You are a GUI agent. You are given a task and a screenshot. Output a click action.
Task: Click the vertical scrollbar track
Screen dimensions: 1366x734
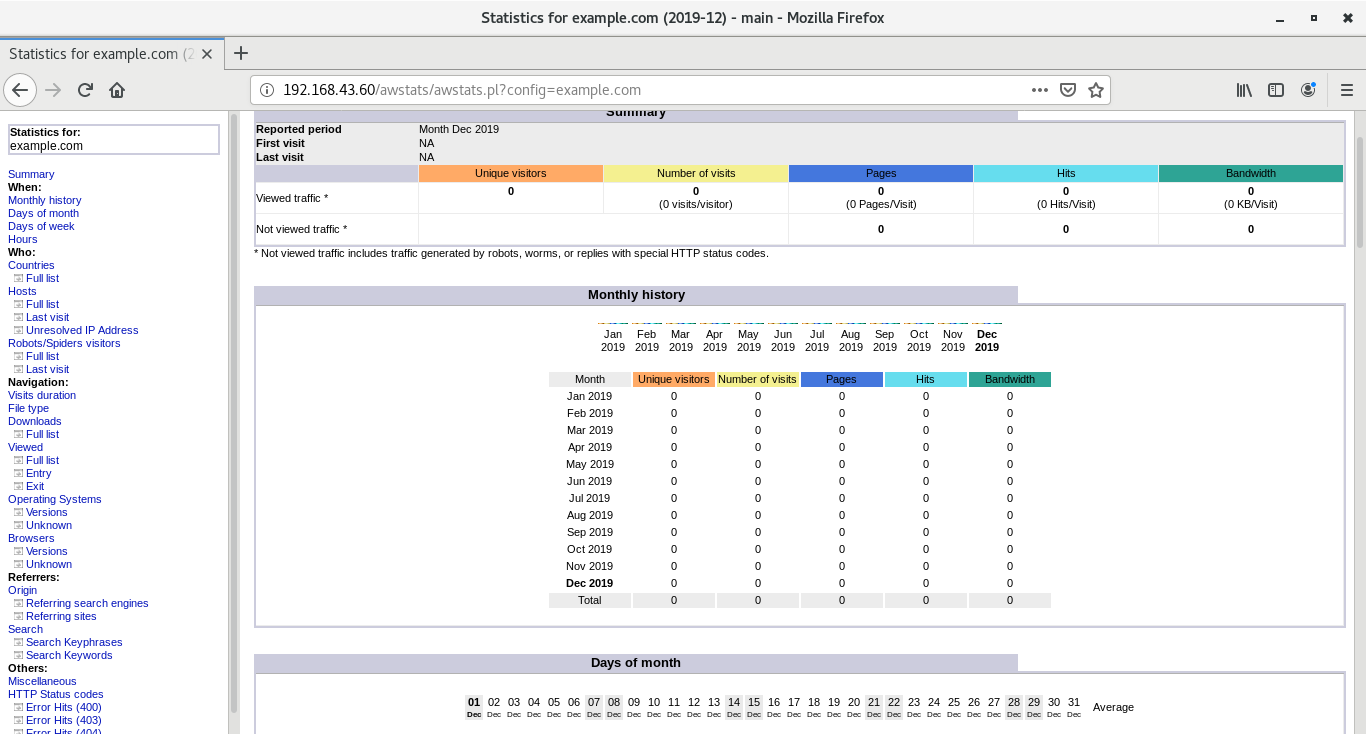coord(1359,450)
